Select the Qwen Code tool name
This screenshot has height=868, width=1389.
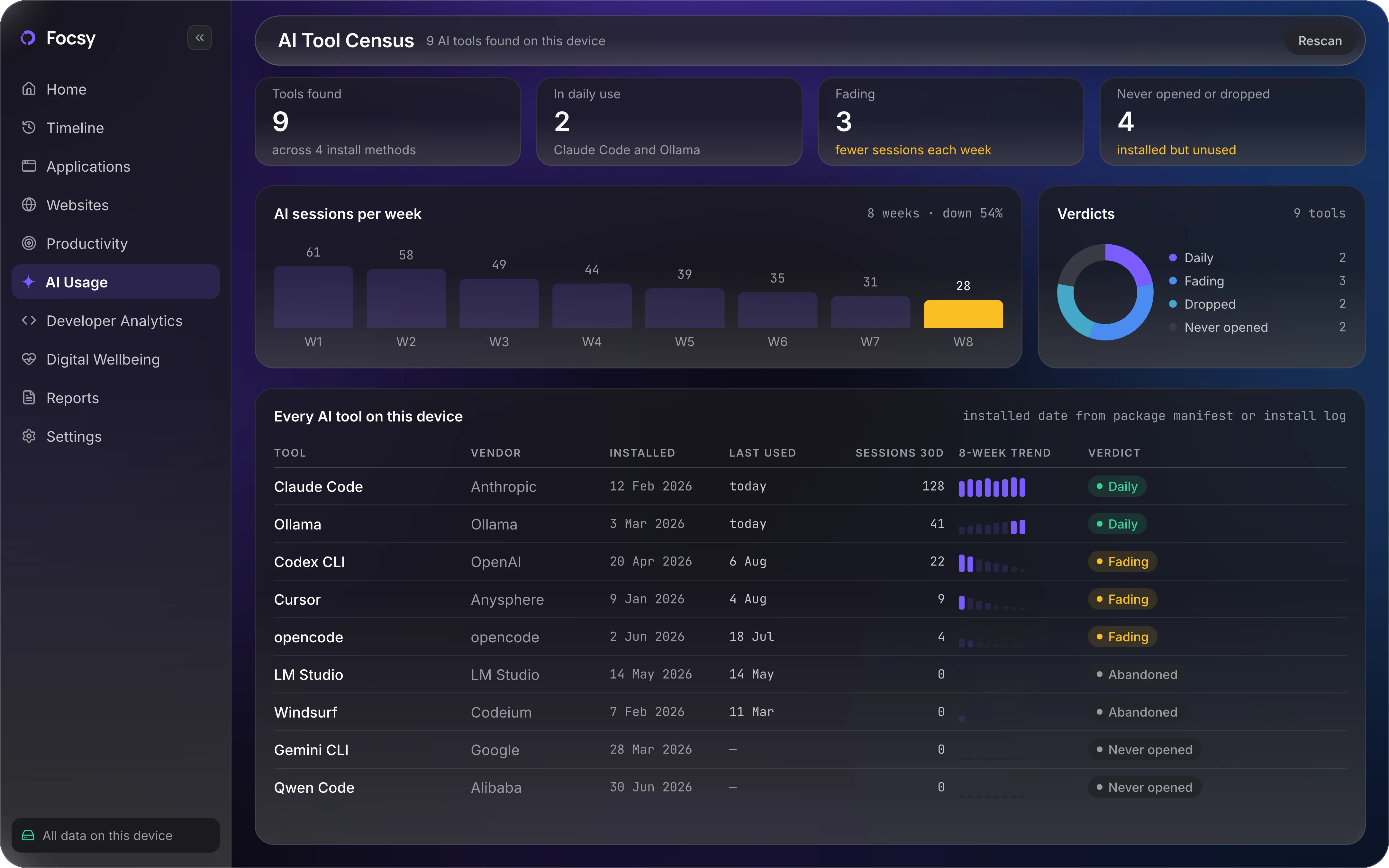314,787
